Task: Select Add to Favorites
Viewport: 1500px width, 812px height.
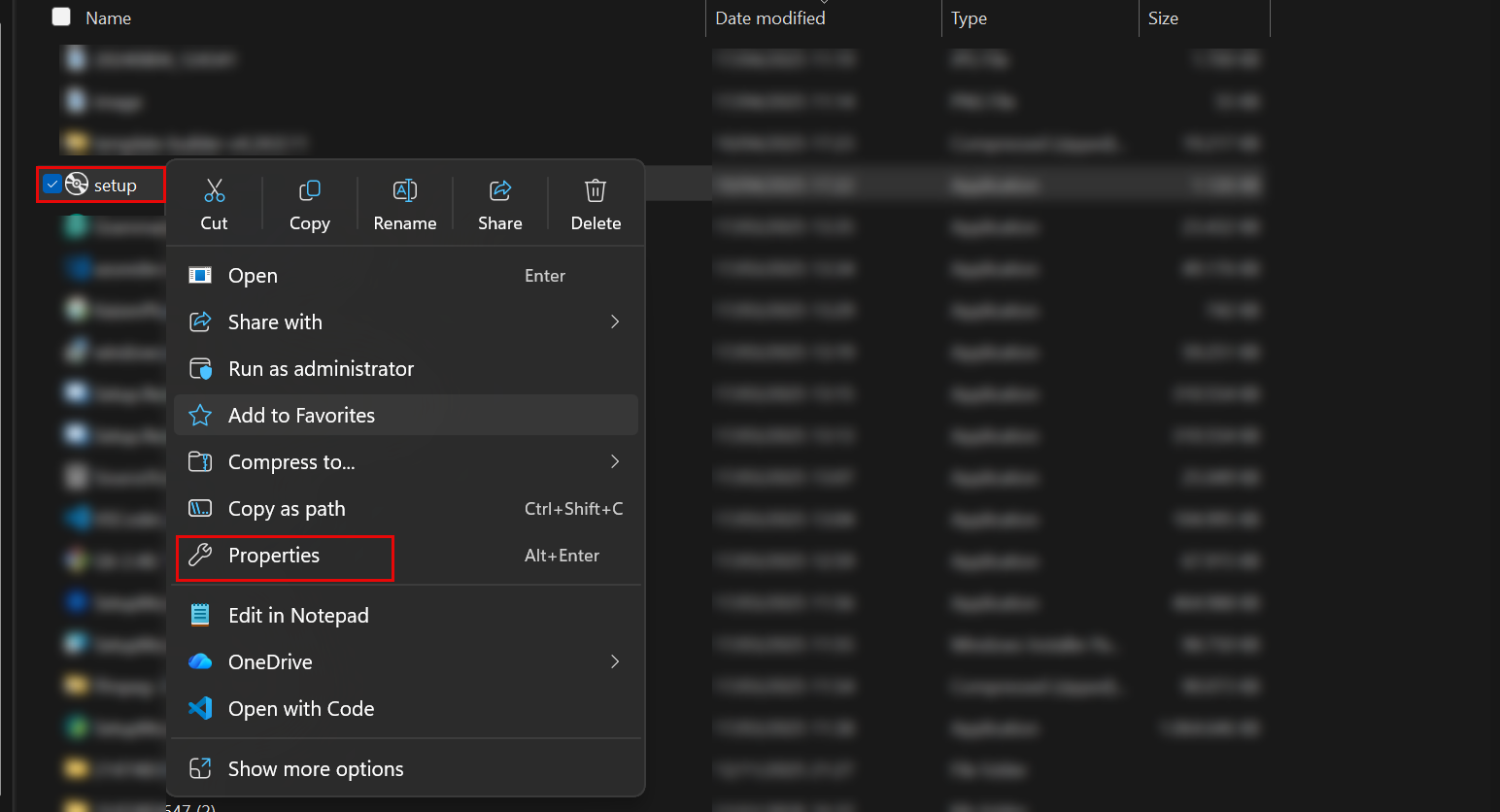Action: (301, 416)
